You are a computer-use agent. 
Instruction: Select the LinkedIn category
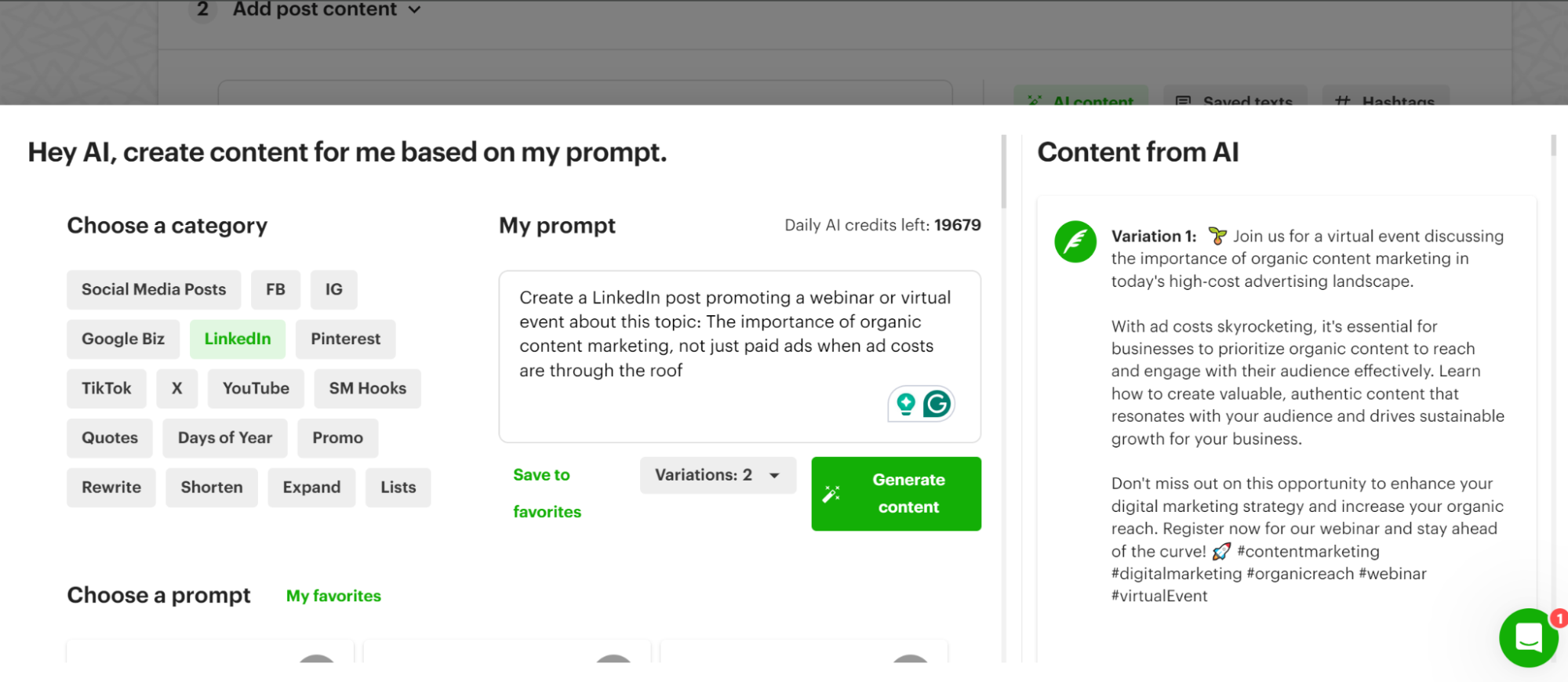point(238,339)
